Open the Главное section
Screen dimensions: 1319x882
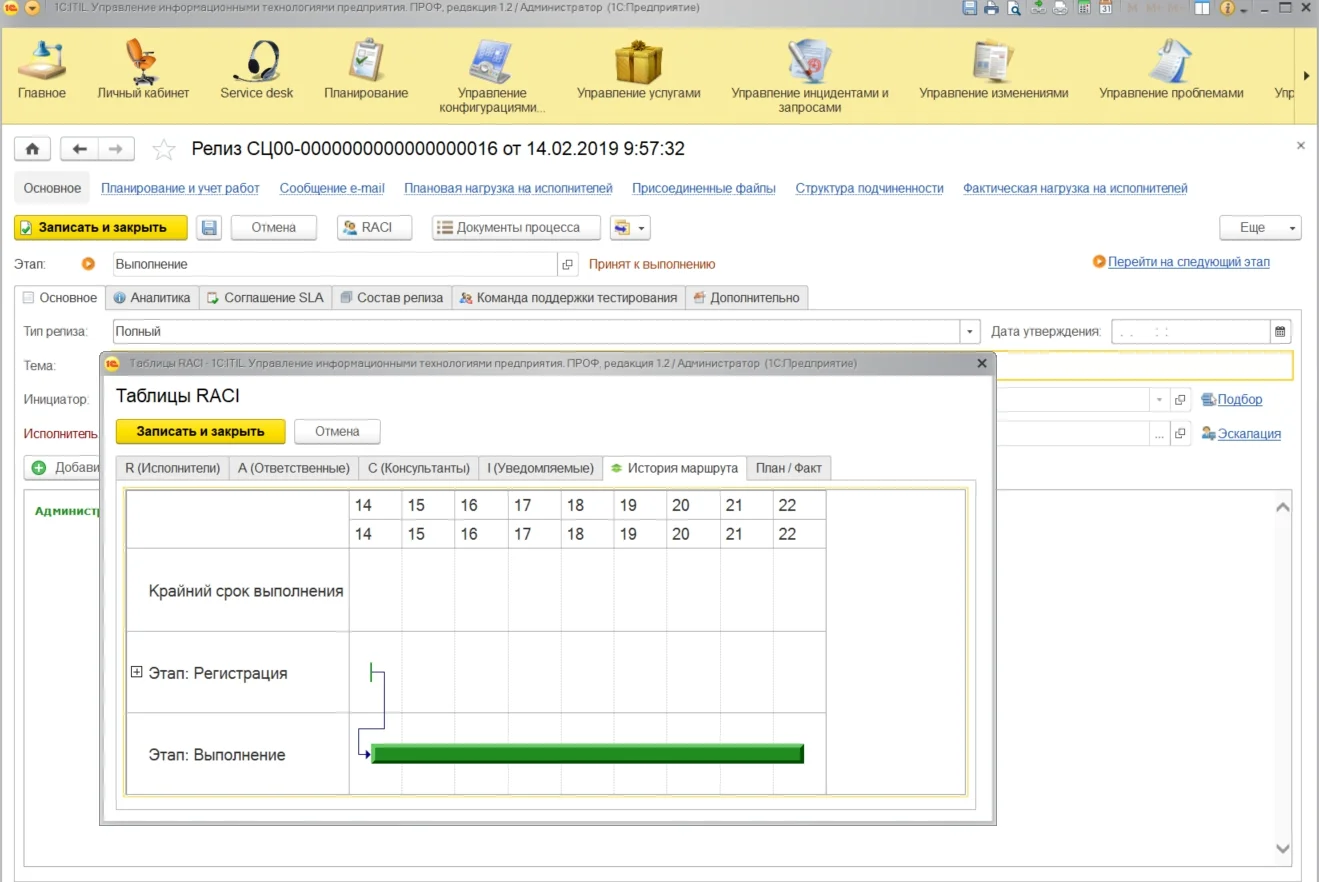point(41,70)
